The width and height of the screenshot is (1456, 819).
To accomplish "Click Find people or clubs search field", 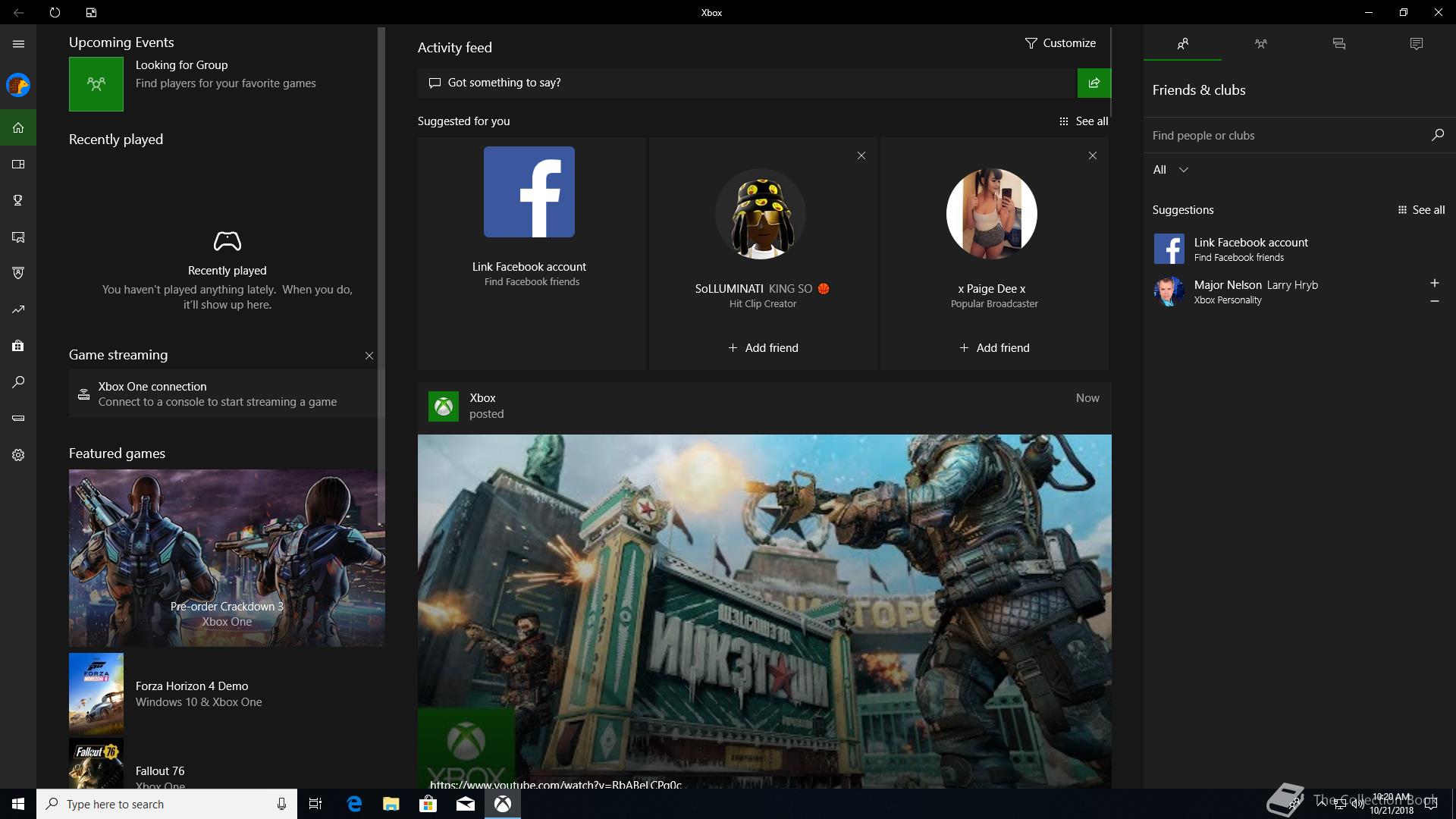I will (x=1285, y=136).
